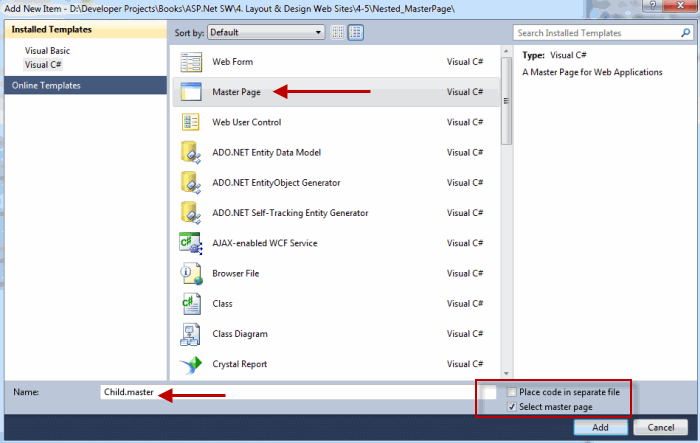Switch to small icons view
The image size is (700, 443).
click(338, 32)
